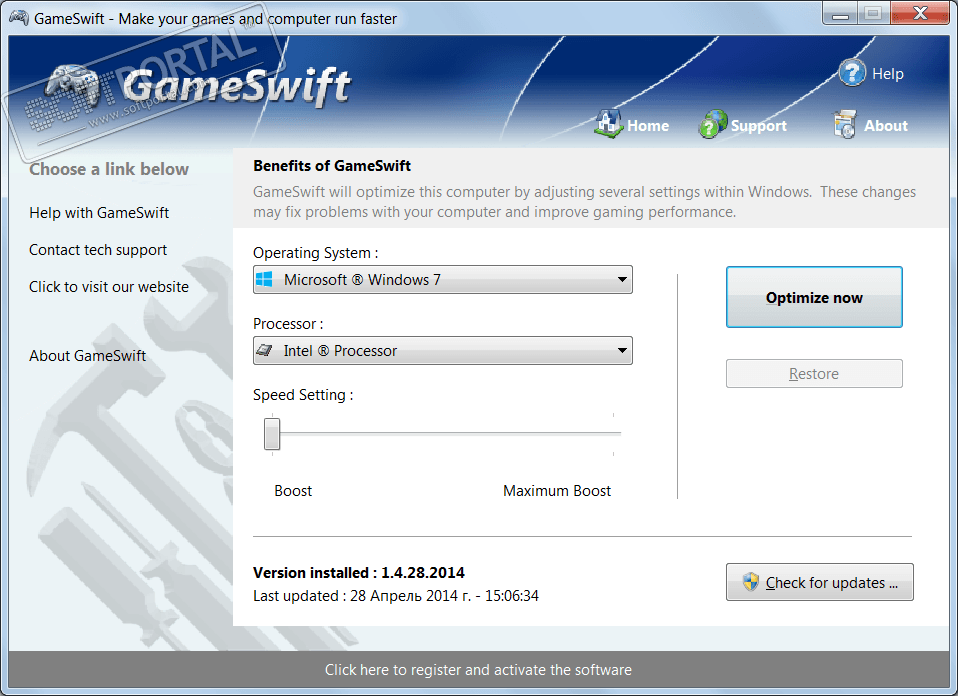Screen dimensions: 958x696
Task: Click the Help question mark icon
Action: click(x=852, y=73)
